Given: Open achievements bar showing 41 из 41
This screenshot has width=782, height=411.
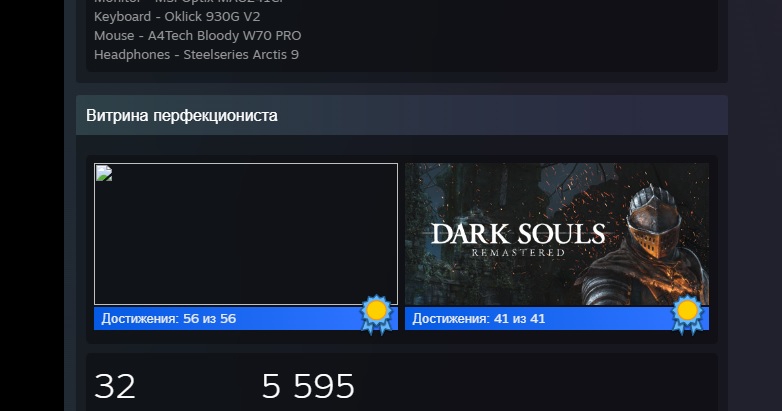Looking at the screenshot, I should 557,318.
